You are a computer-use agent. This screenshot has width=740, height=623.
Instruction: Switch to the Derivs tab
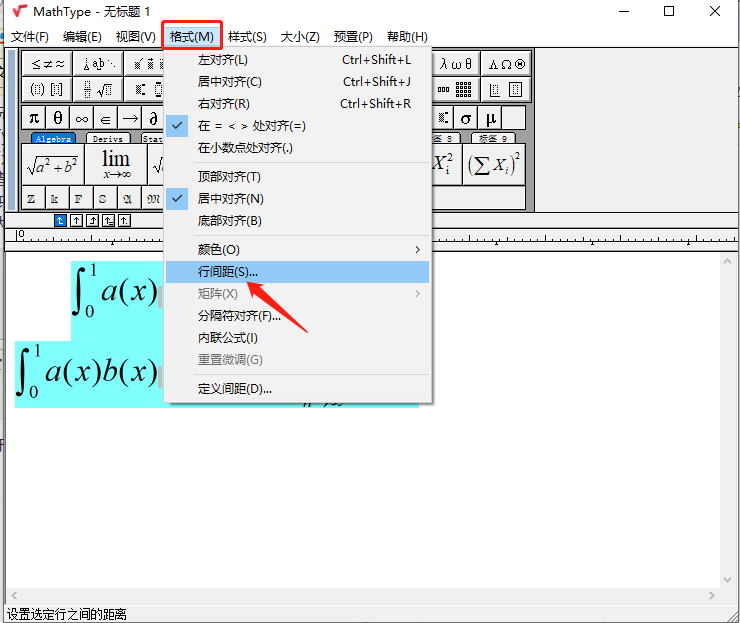(108, 138)
